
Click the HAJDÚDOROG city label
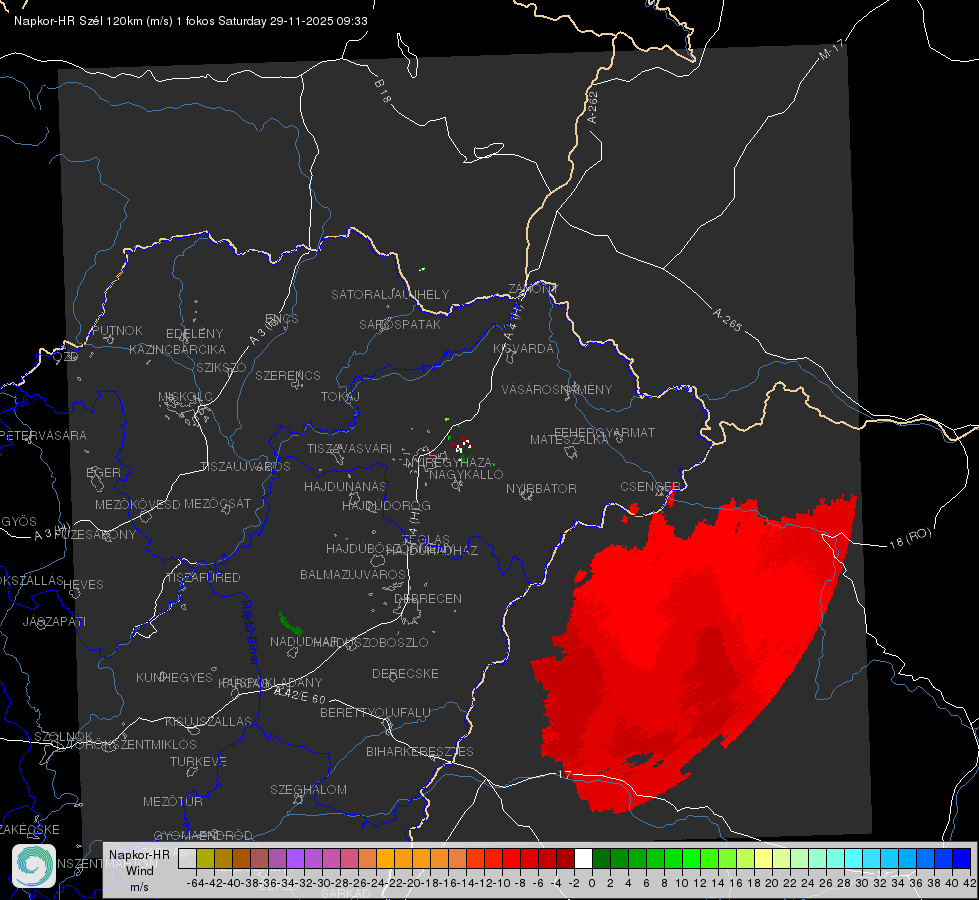[x=386, y=506]
